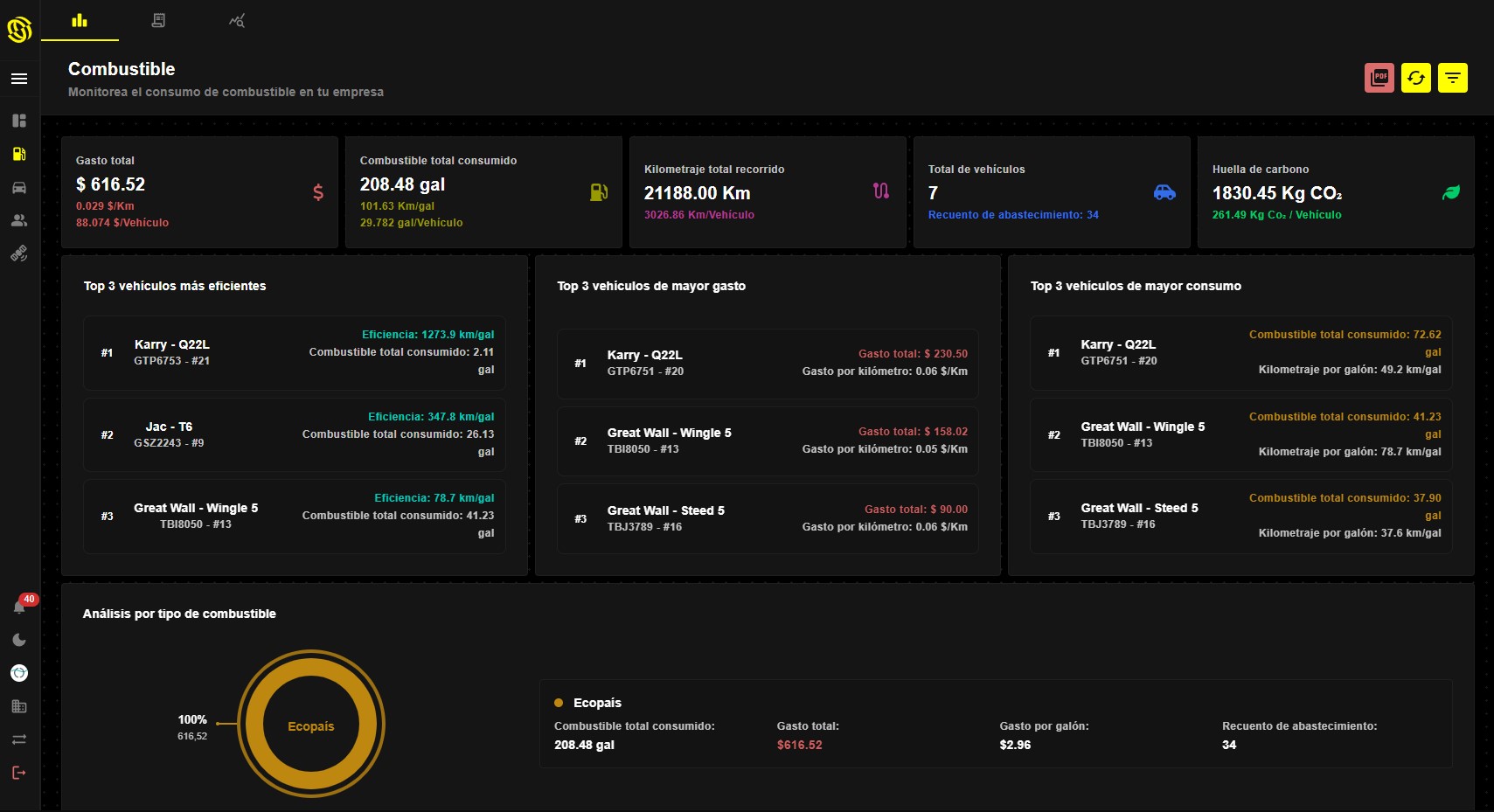This screenshot has width=1494, height=812.
Task: Toggle the sidebar with the hamburger menu
Action: [x=18, y=78]
